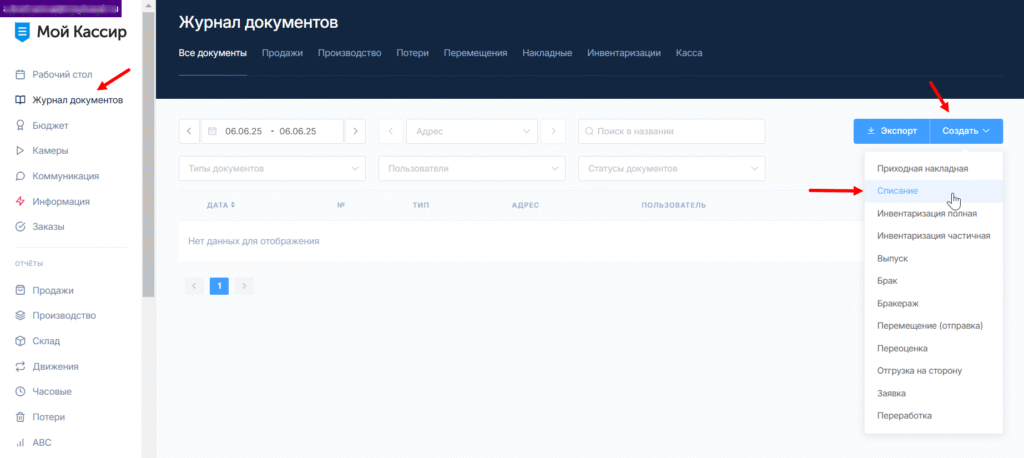
Task: Click the Потери trash icon
Action: pos(20,417)
